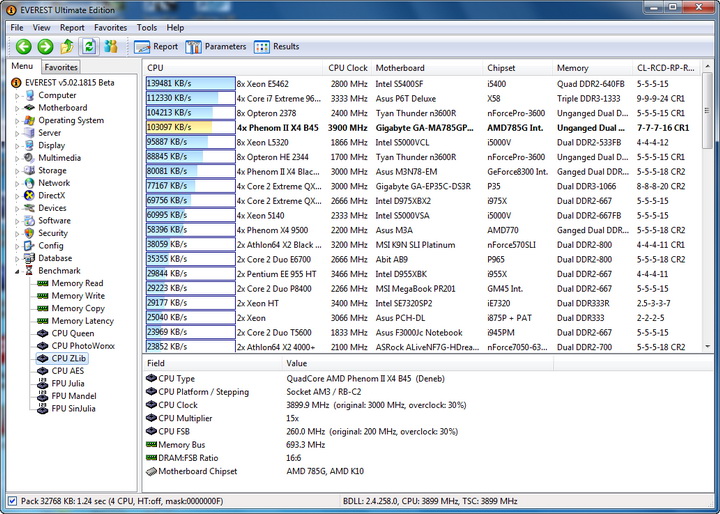
Task: Select FPU SinJulia benchmark icon
Action: pos(43,408)
